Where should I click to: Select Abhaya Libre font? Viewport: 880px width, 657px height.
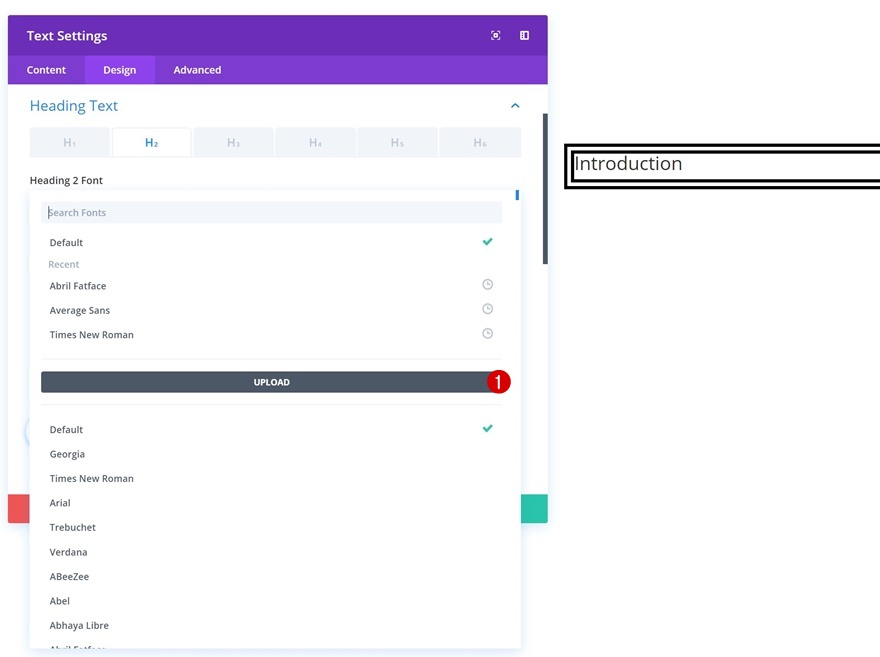click(x=272, y=625)
